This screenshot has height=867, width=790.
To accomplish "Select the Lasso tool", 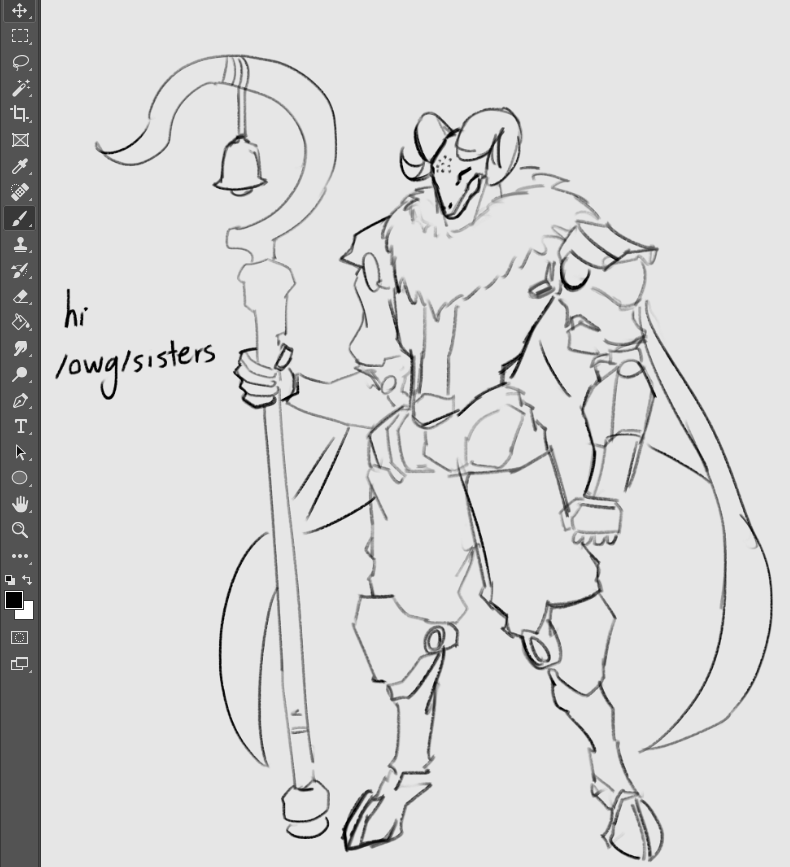I will pyautogui.click(x=20, y=62).
